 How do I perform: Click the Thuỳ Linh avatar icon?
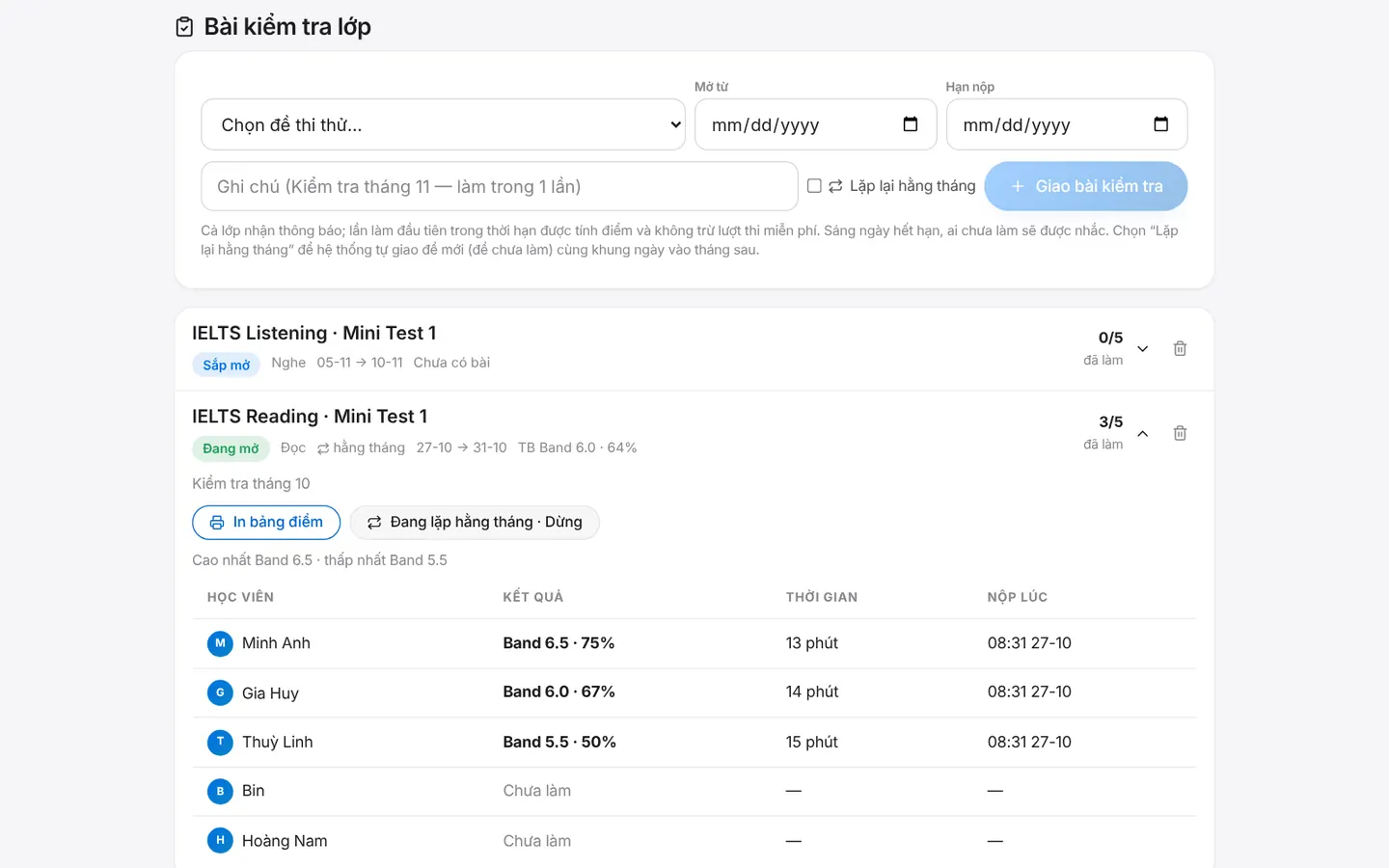[x=220, y=742]
